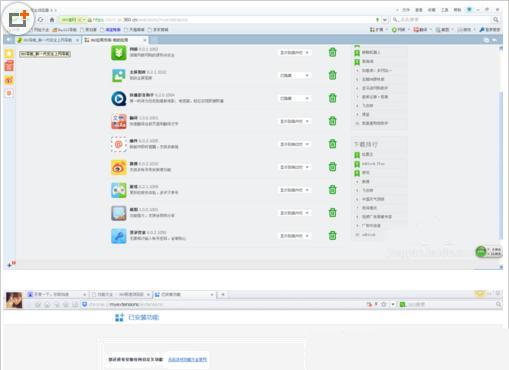Expand the dropdown beside the login manager extension
The width and height of the screenshot is (509, 370).
coord(294,236)
